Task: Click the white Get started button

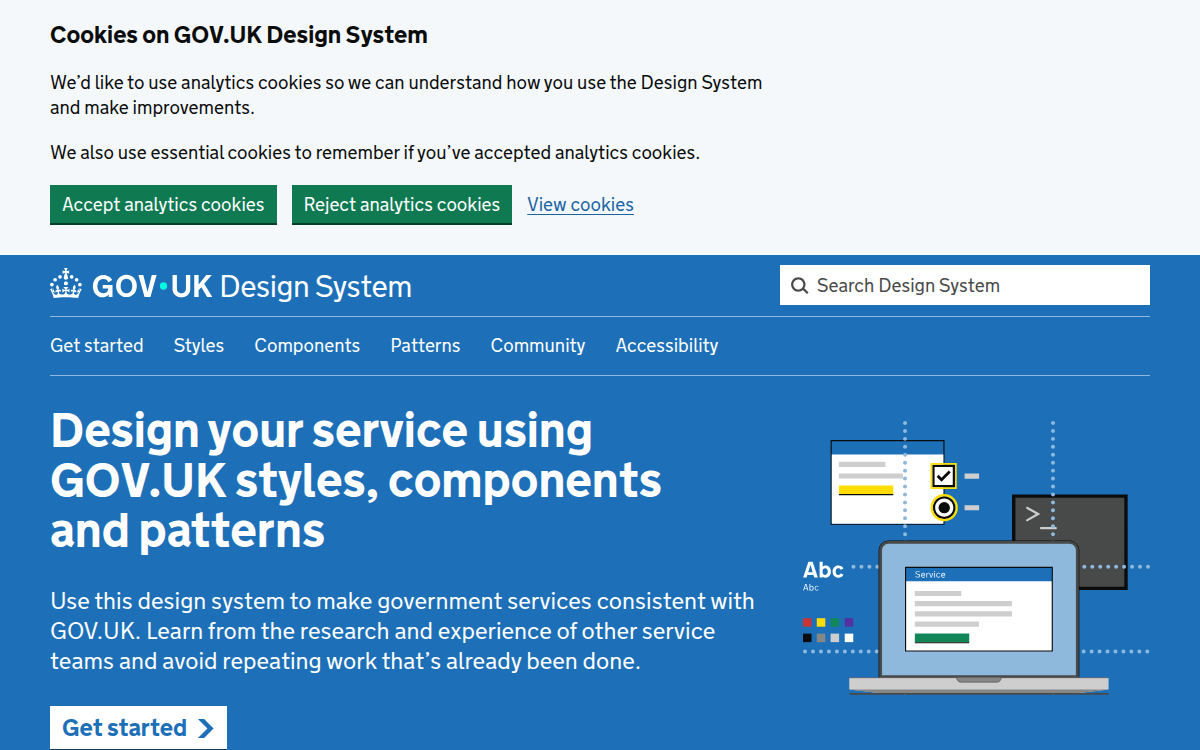Action: point(138,727)
